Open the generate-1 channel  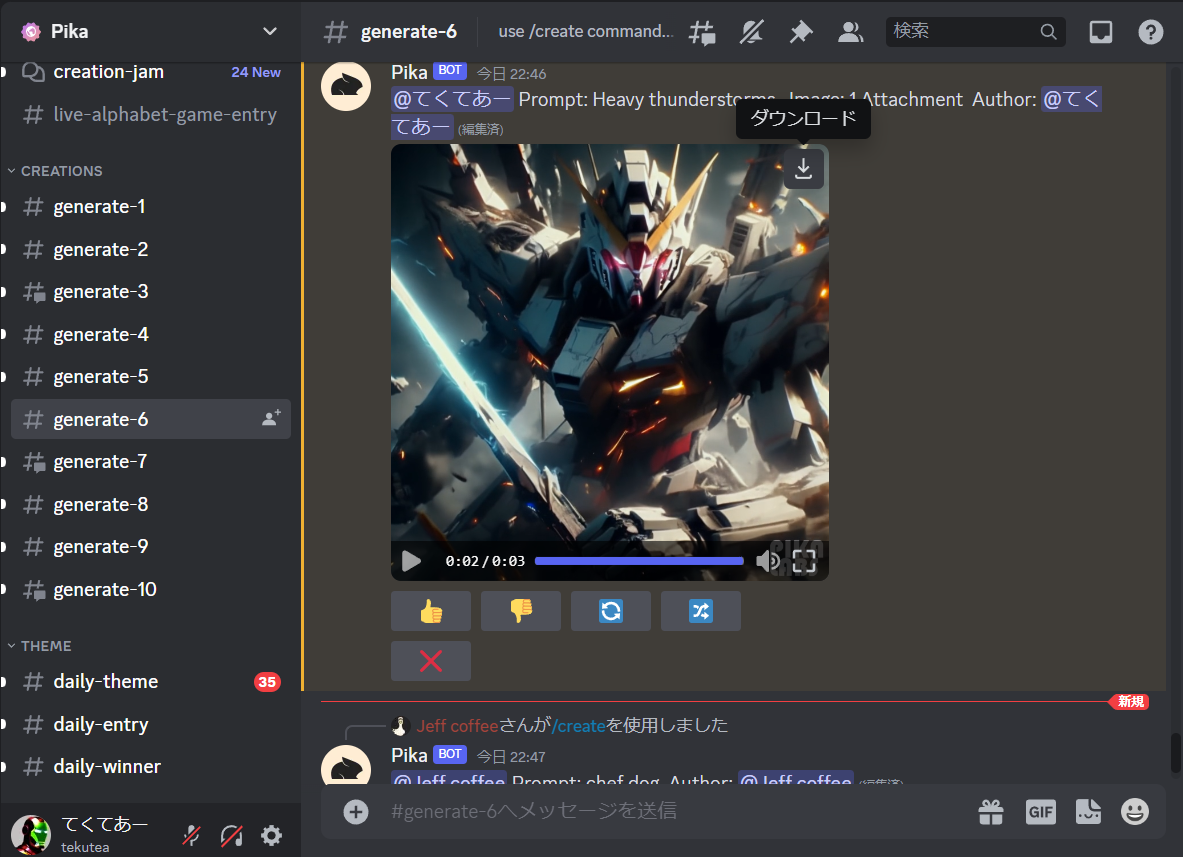click(151, 207)
